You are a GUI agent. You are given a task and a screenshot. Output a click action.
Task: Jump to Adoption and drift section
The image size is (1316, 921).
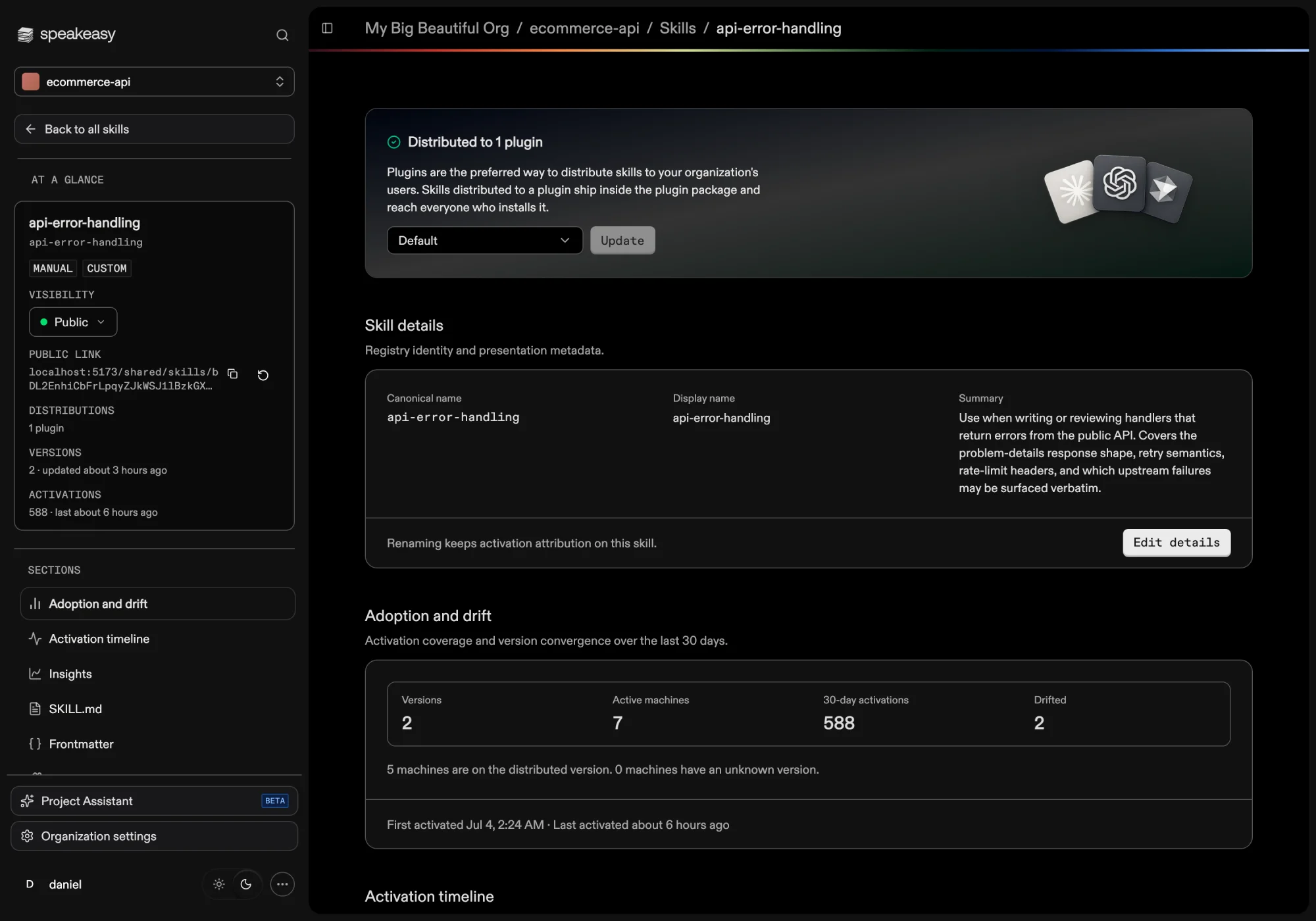(158, 604)
